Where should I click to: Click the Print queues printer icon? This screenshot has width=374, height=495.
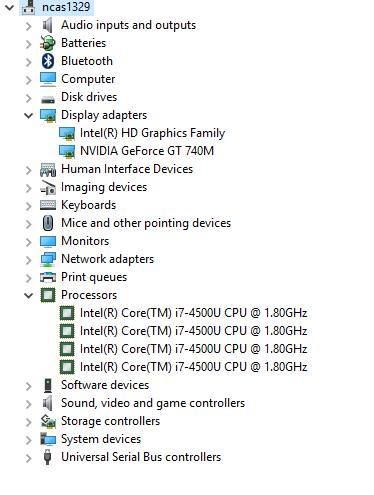48,277
